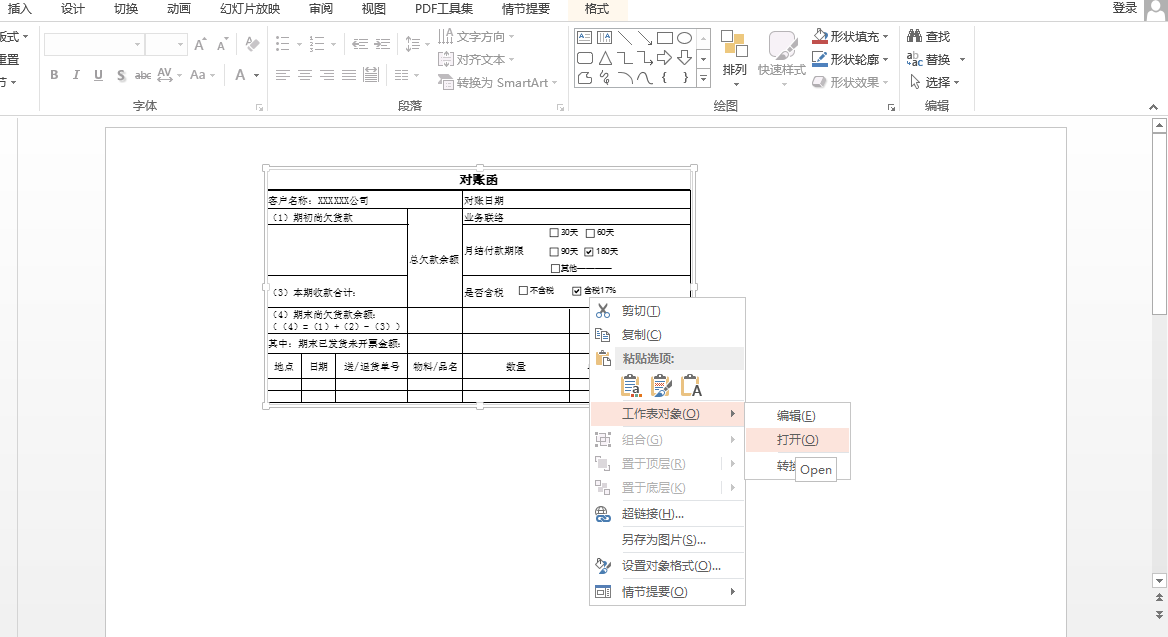Open the 形状轮廓 shape outline color menu
Screen dimensions: 1168x637
tap(850, 59)
